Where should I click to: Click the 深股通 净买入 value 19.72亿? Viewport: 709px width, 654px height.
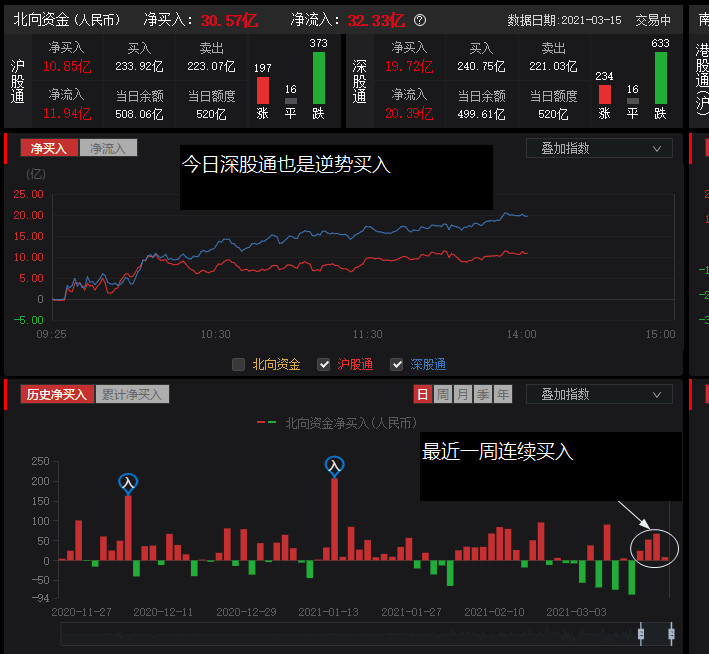click(x=409, y=66)
